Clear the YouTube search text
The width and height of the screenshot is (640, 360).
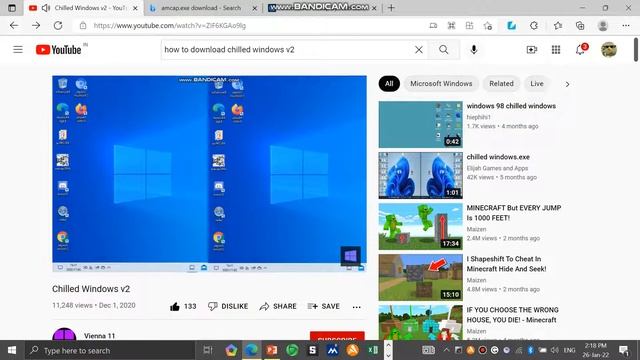tap(419, 50)
